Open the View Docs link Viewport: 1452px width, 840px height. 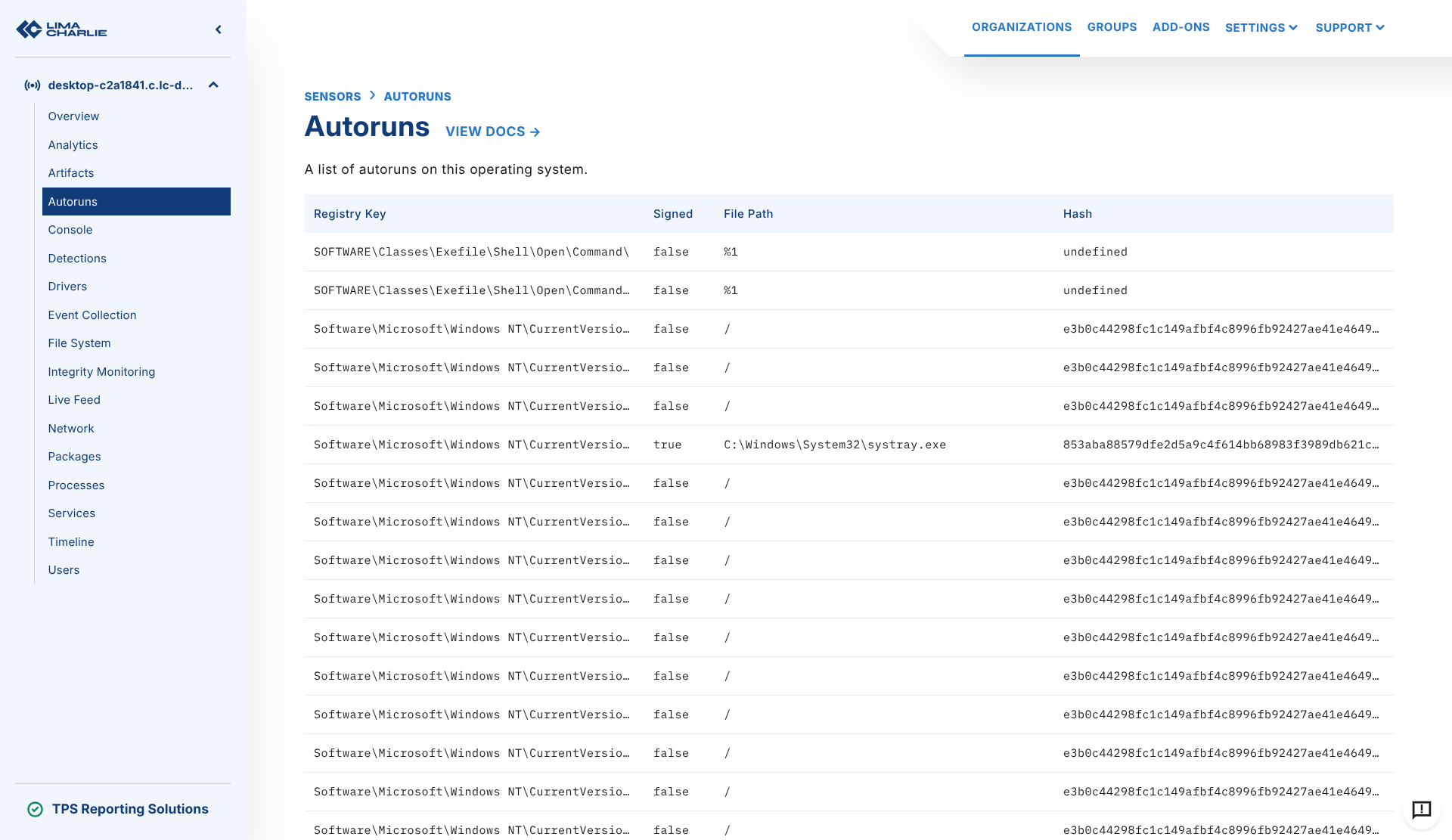point(492,132)
